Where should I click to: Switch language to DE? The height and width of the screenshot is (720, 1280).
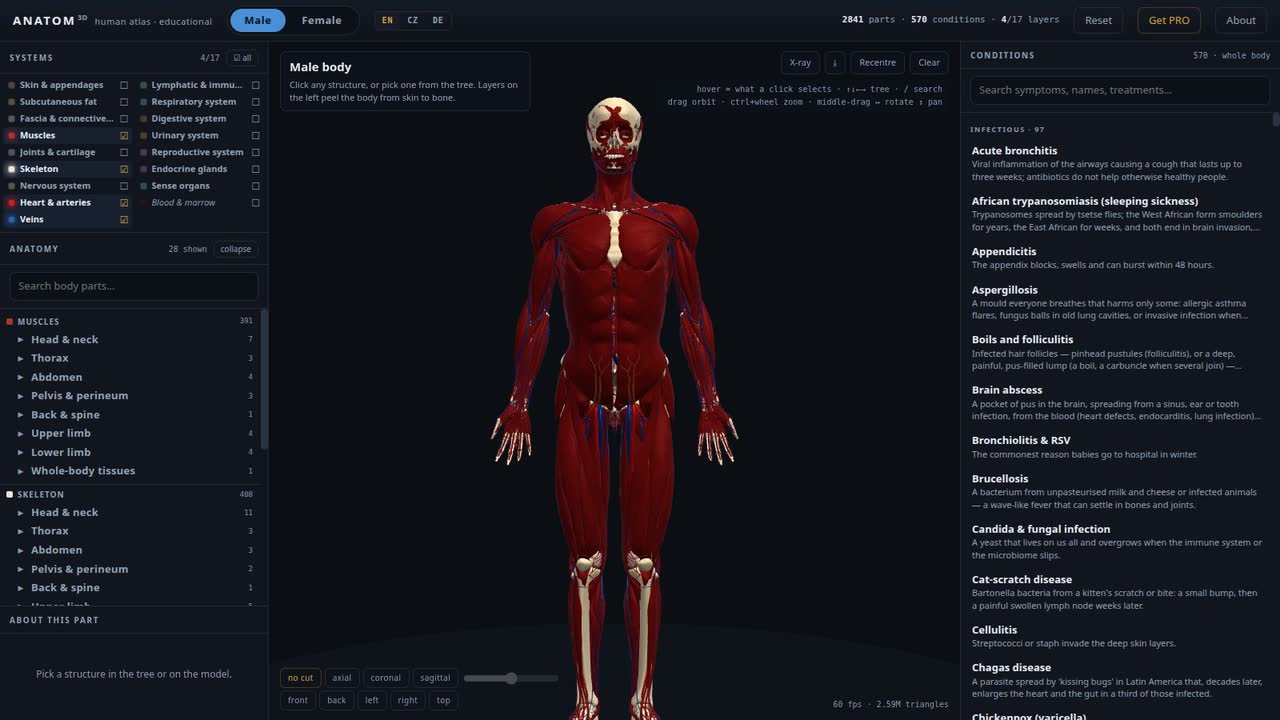[x=437, y=20]
